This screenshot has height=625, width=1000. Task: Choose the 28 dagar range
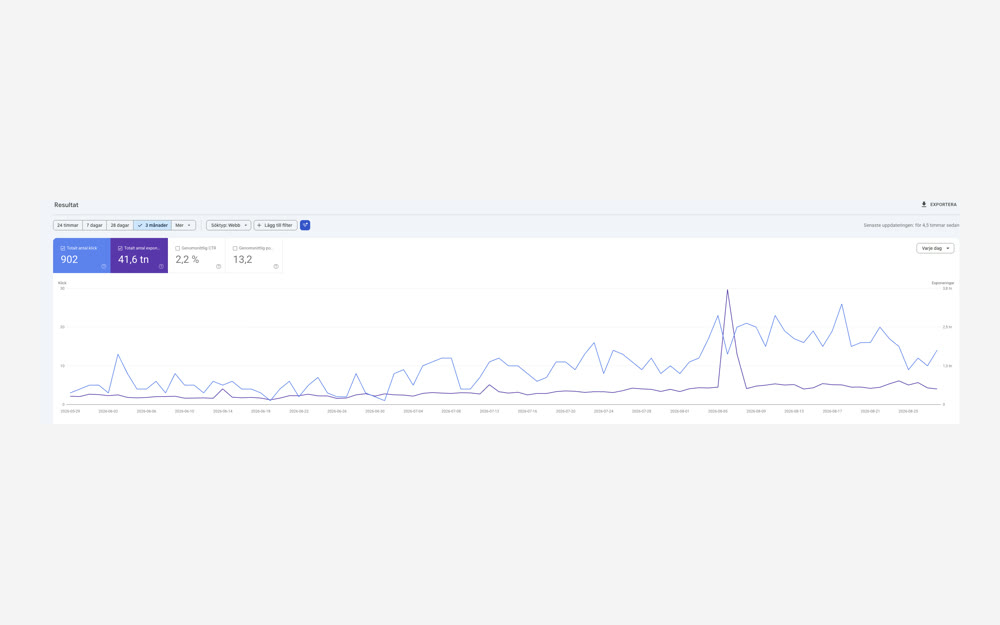coord(120,225)
